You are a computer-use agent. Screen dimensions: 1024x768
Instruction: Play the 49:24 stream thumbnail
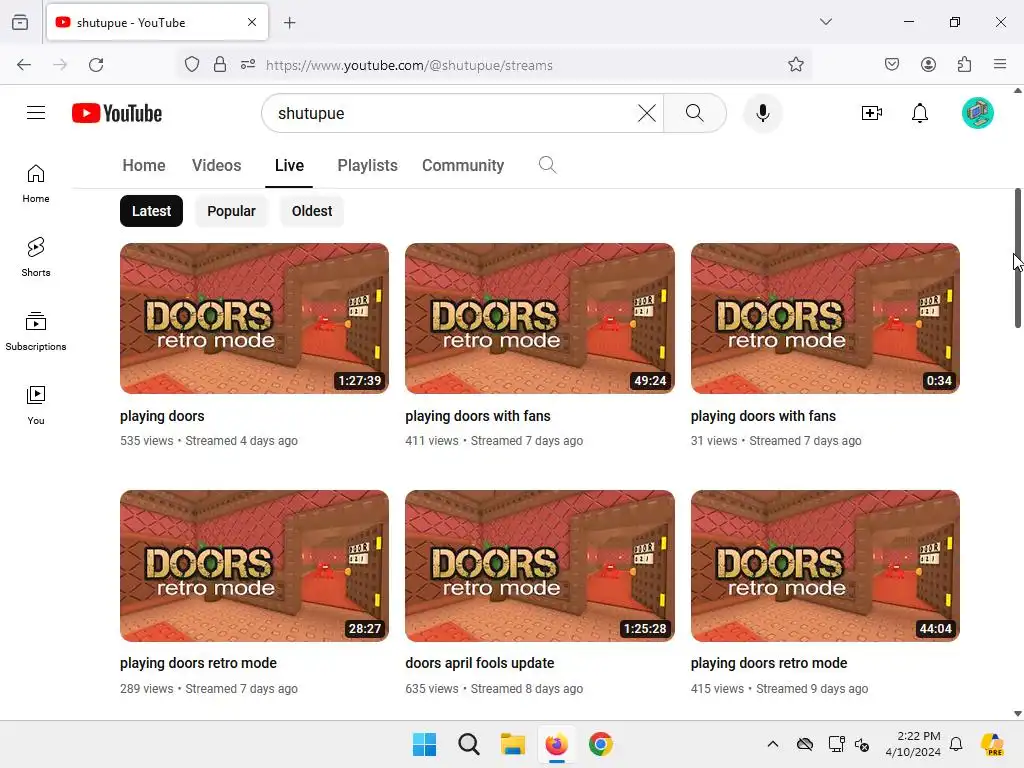[539, 318]
